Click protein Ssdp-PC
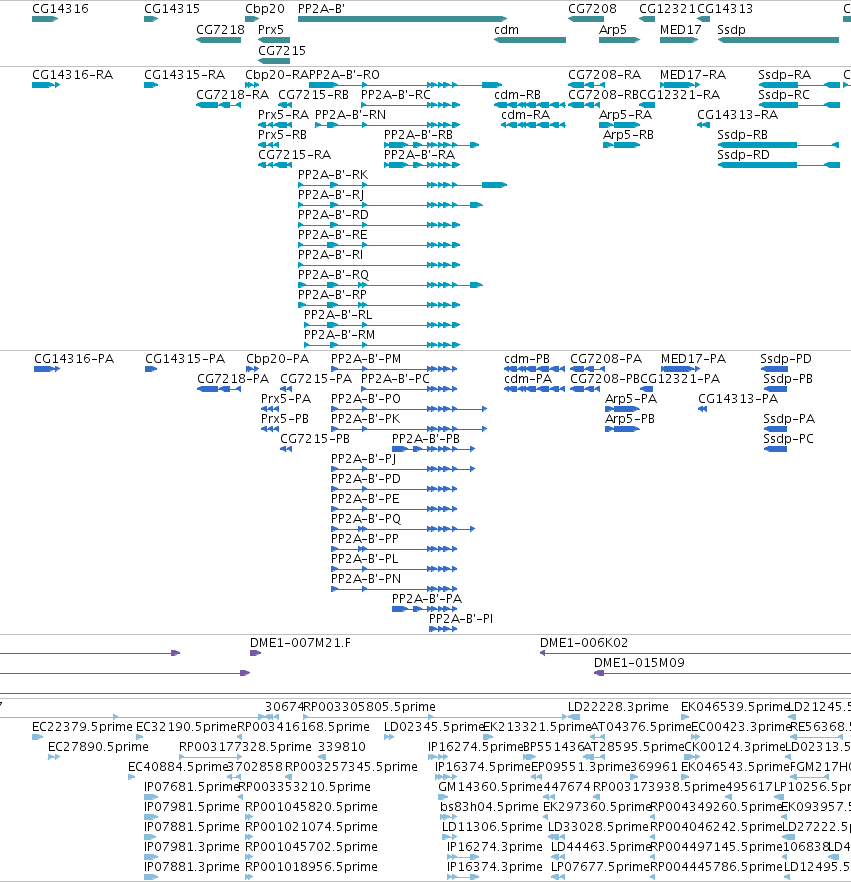The image size is (851, 882). (788, 439)
